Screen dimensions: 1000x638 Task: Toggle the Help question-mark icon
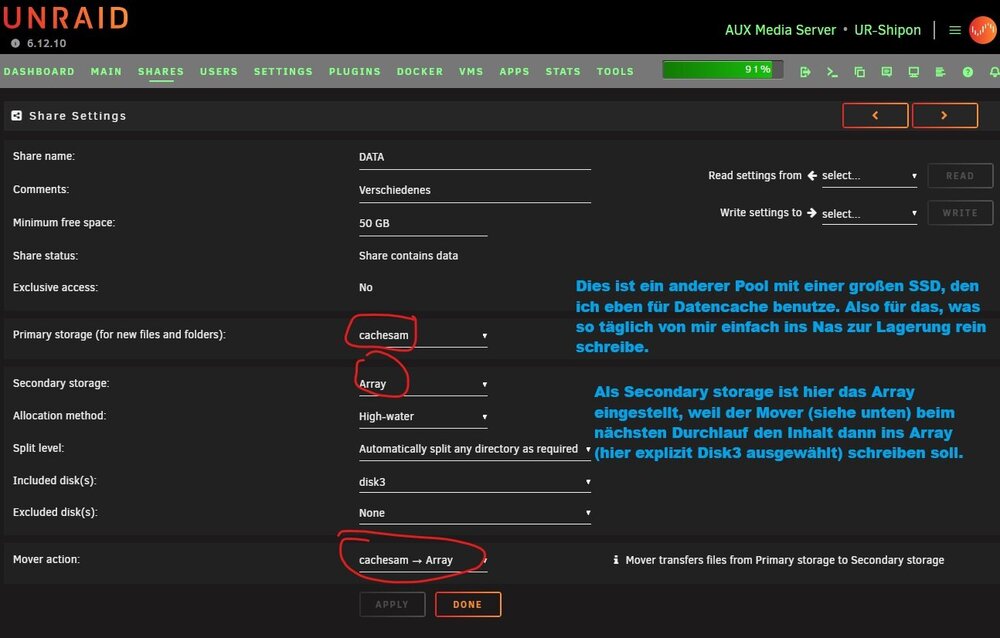click(x=967, y=72)
